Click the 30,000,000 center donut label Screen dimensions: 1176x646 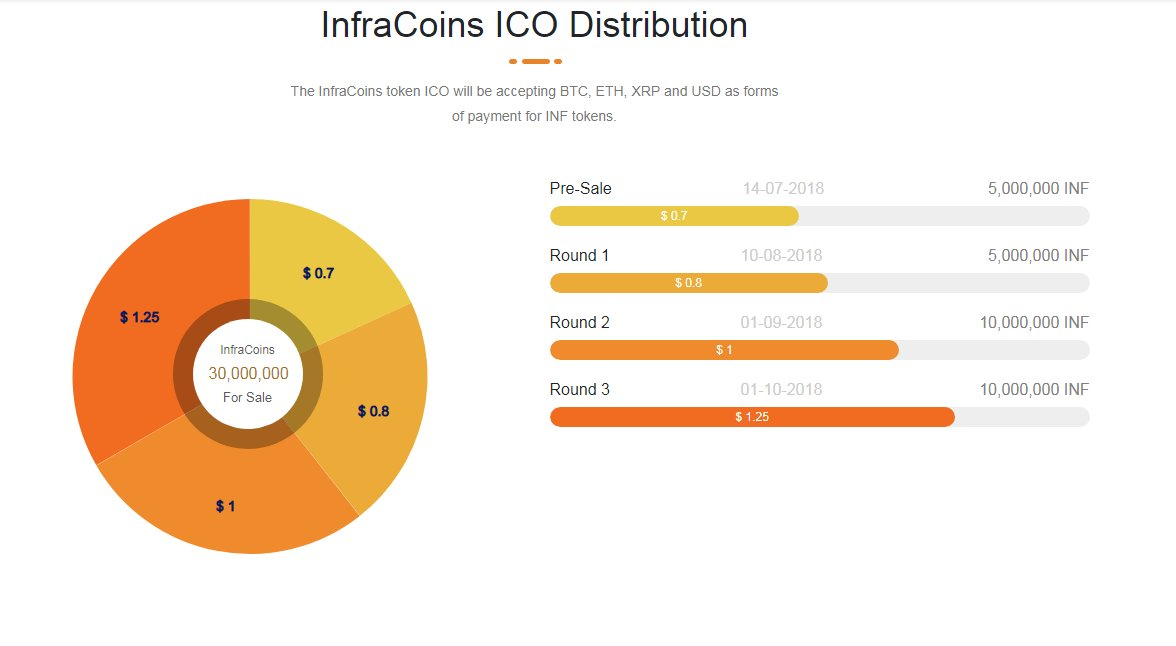[248, 374]
